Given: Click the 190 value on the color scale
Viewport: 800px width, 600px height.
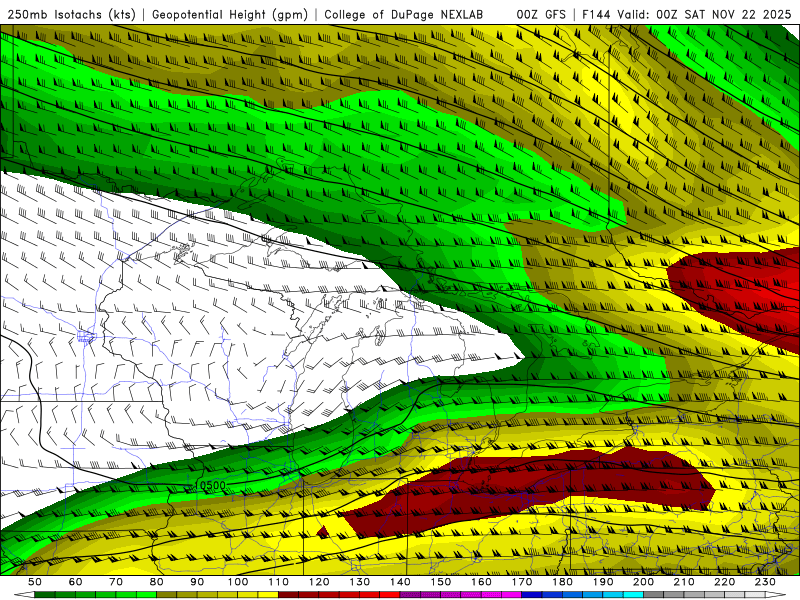Looking at the screenshot, I should [603, 582].
